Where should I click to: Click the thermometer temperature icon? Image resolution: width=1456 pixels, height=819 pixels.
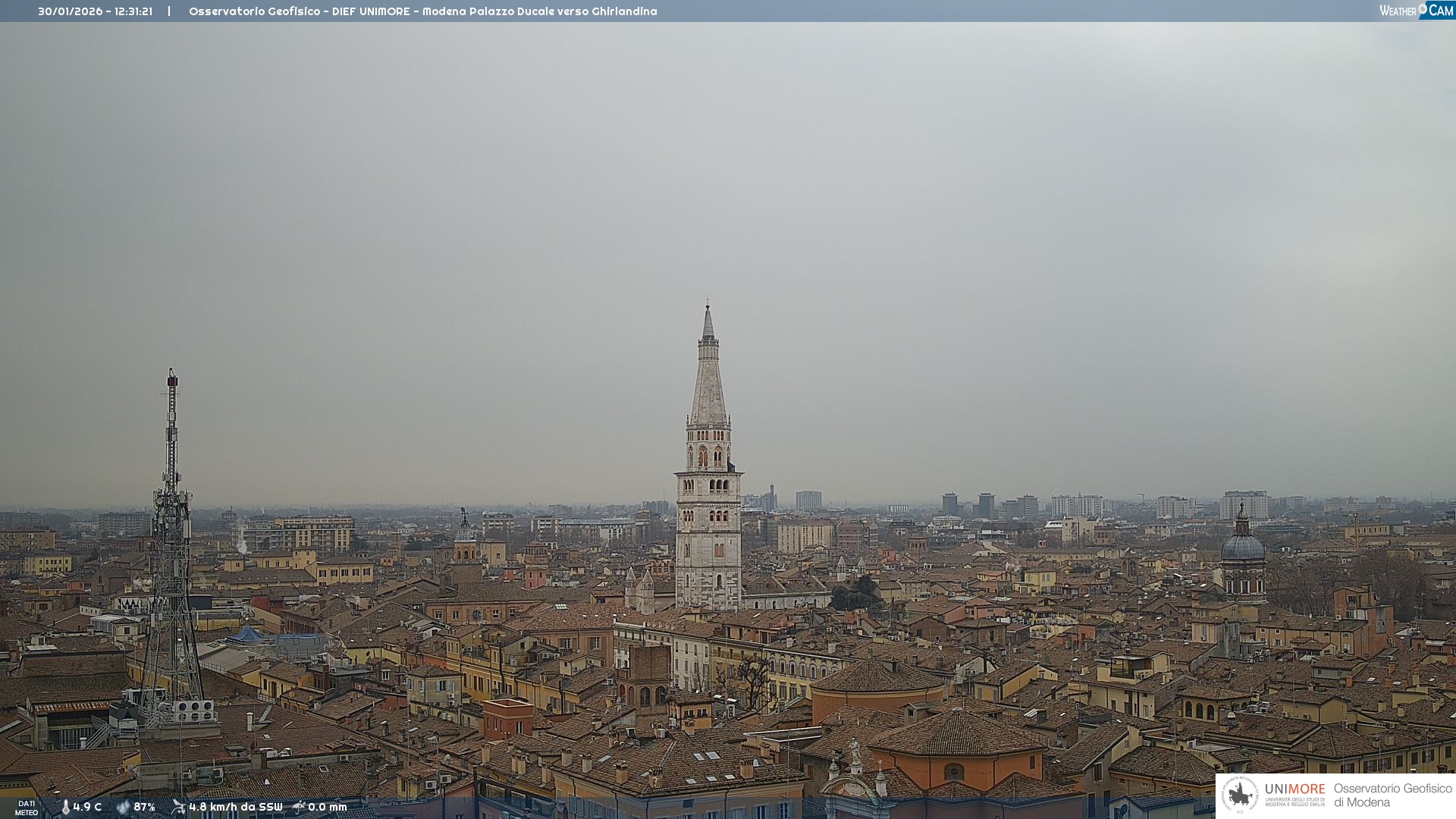pyautogui.click(x=65, y=807)
